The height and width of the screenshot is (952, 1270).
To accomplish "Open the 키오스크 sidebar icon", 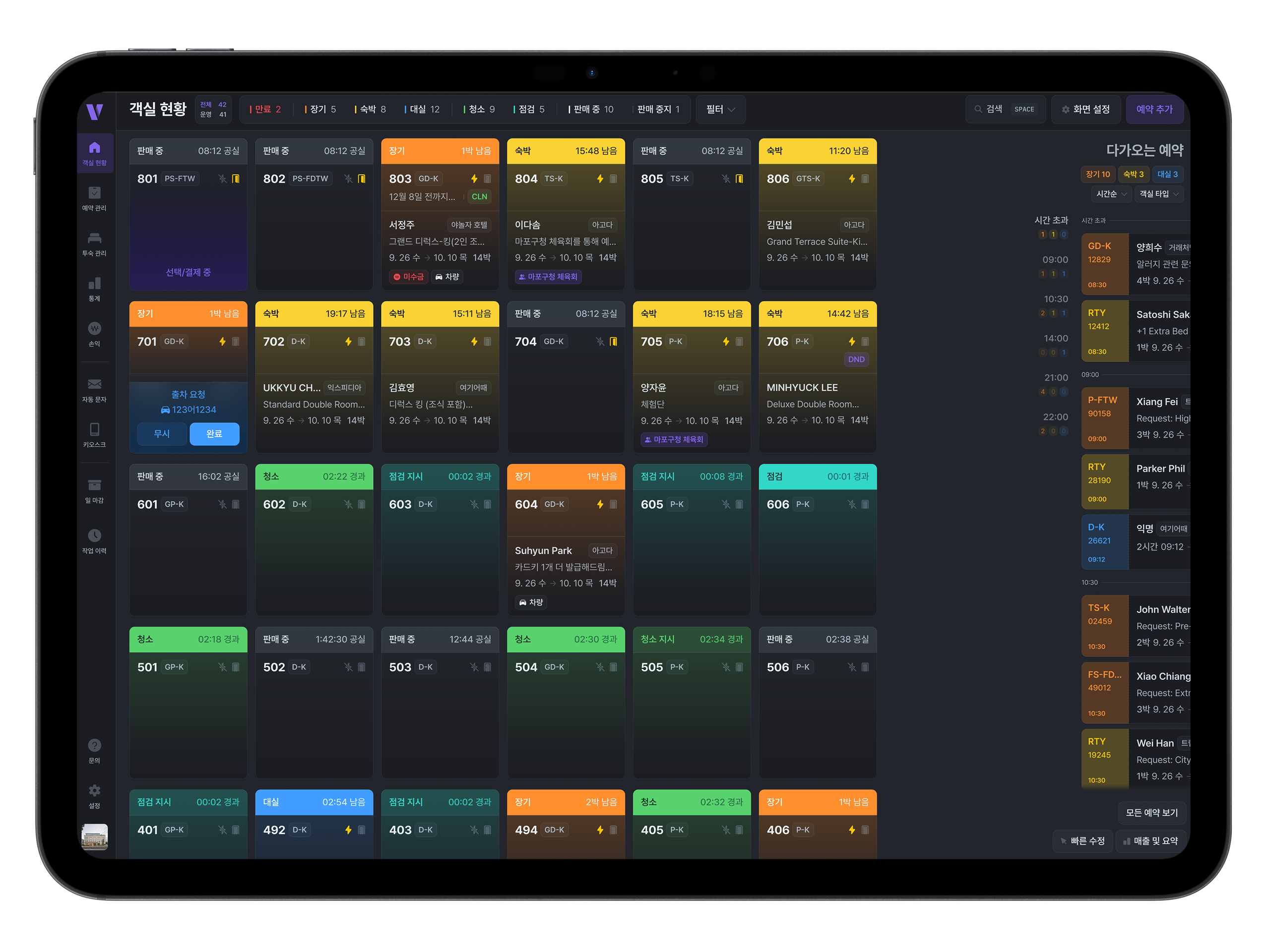I will point(94,429).
